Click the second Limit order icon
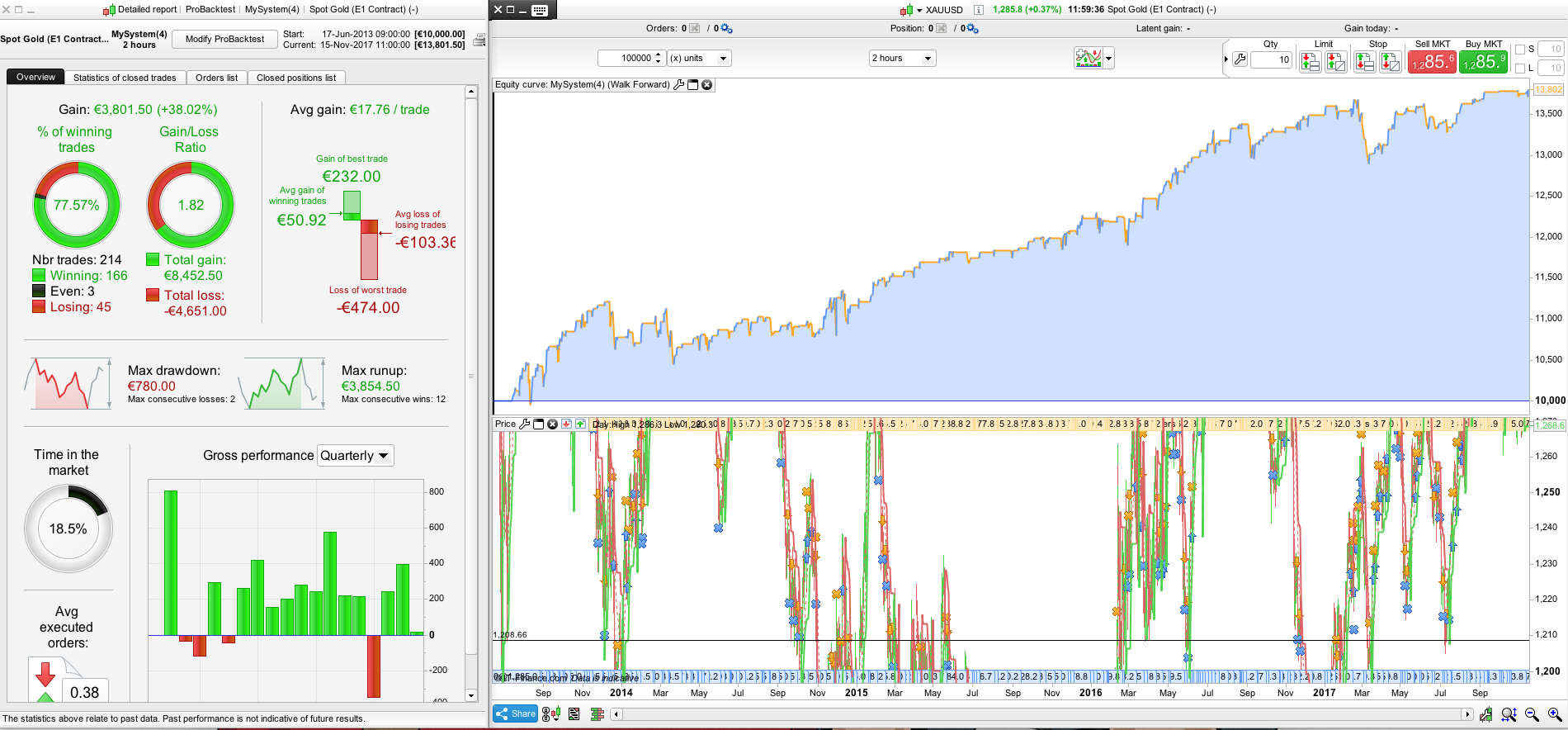 [x=1336, y=61]
